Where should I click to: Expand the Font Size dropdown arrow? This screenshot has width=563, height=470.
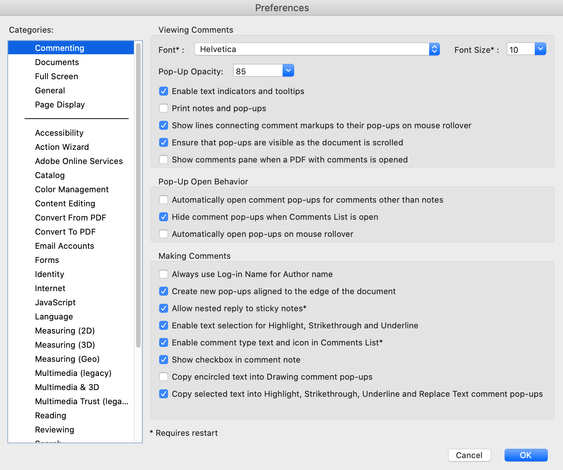(540, 49)
